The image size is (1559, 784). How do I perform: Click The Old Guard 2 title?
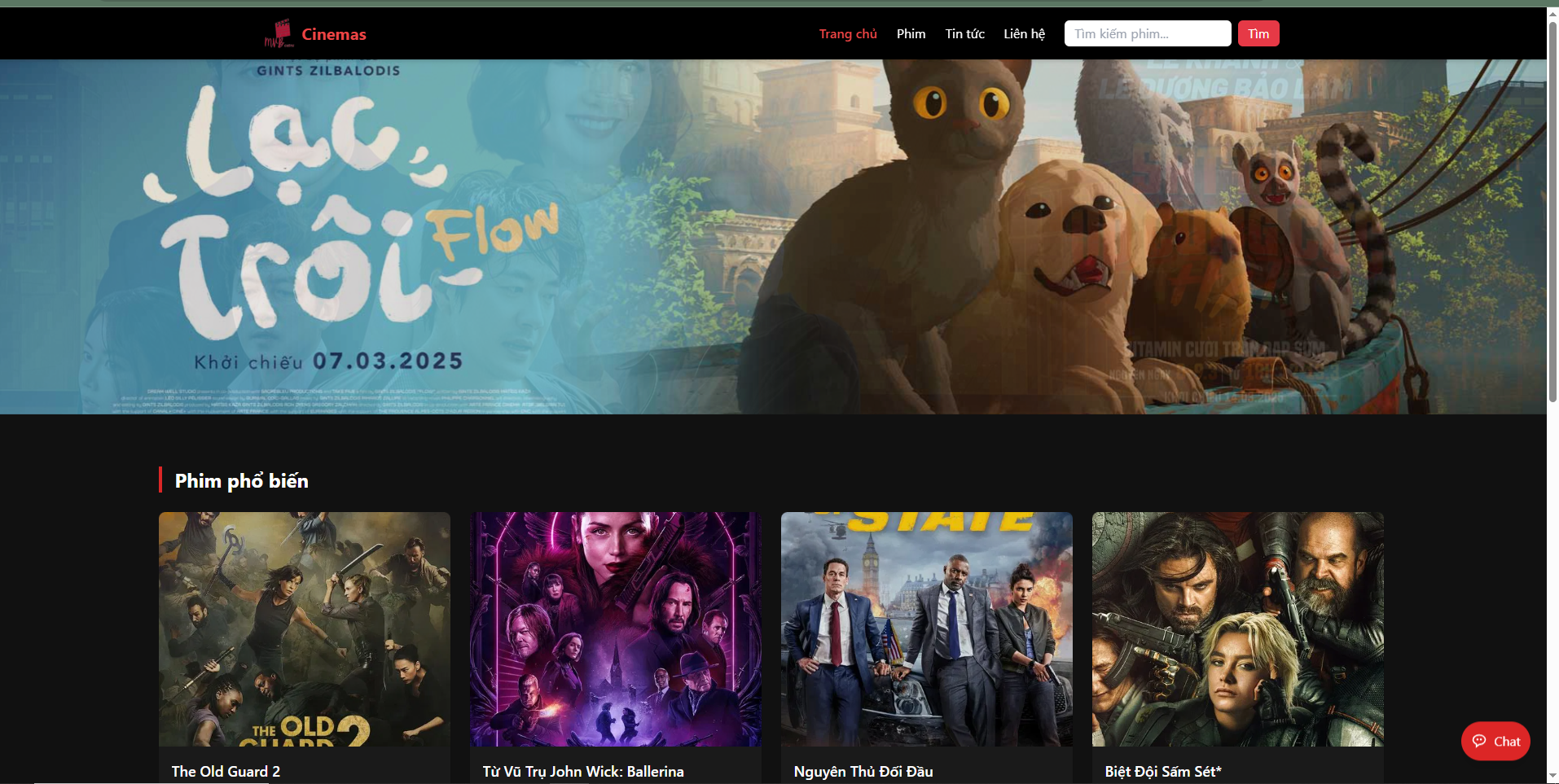click(226, 771)
